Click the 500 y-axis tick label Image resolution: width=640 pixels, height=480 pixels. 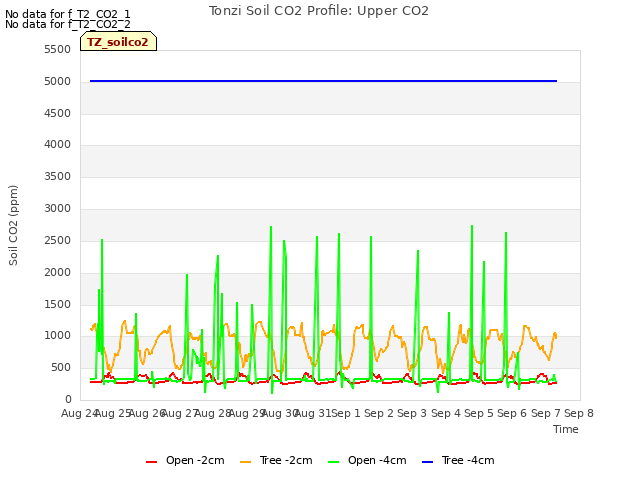pos(61,368)
